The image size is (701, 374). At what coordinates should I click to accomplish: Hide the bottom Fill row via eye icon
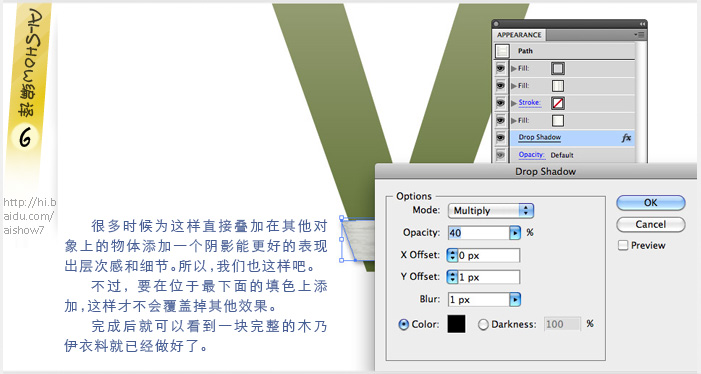coord(500,120)
